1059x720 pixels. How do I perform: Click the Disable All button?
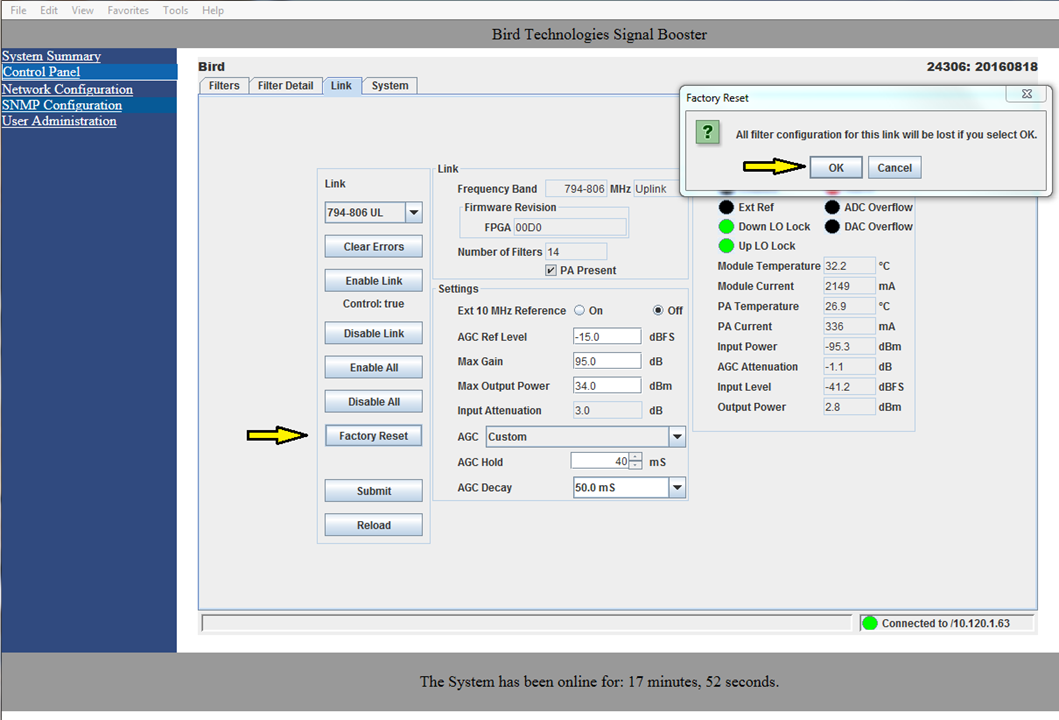click(x=373, y=401)
